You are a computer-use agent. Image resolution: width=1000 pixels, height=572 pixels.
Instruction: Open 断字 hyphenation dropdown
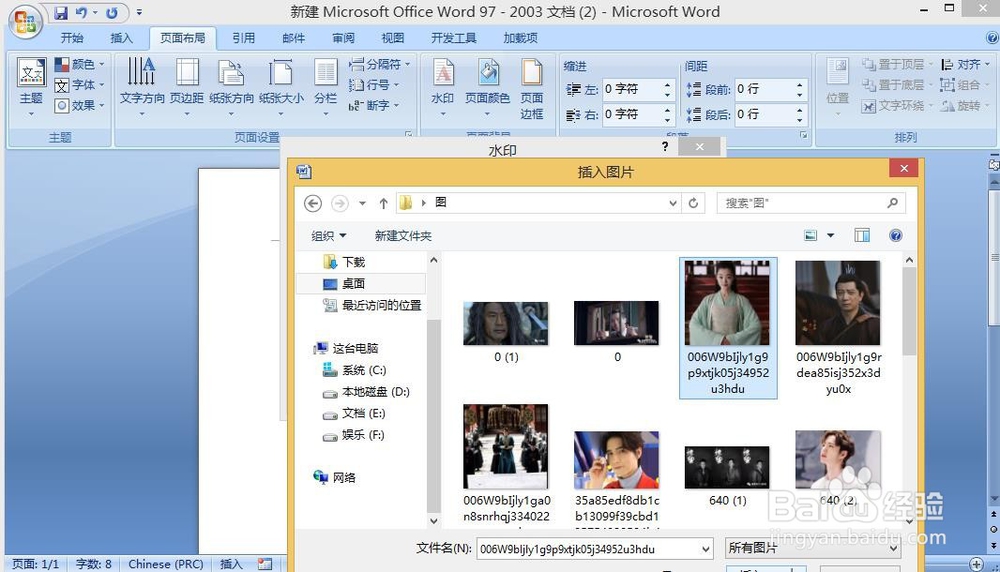[374, 105]
